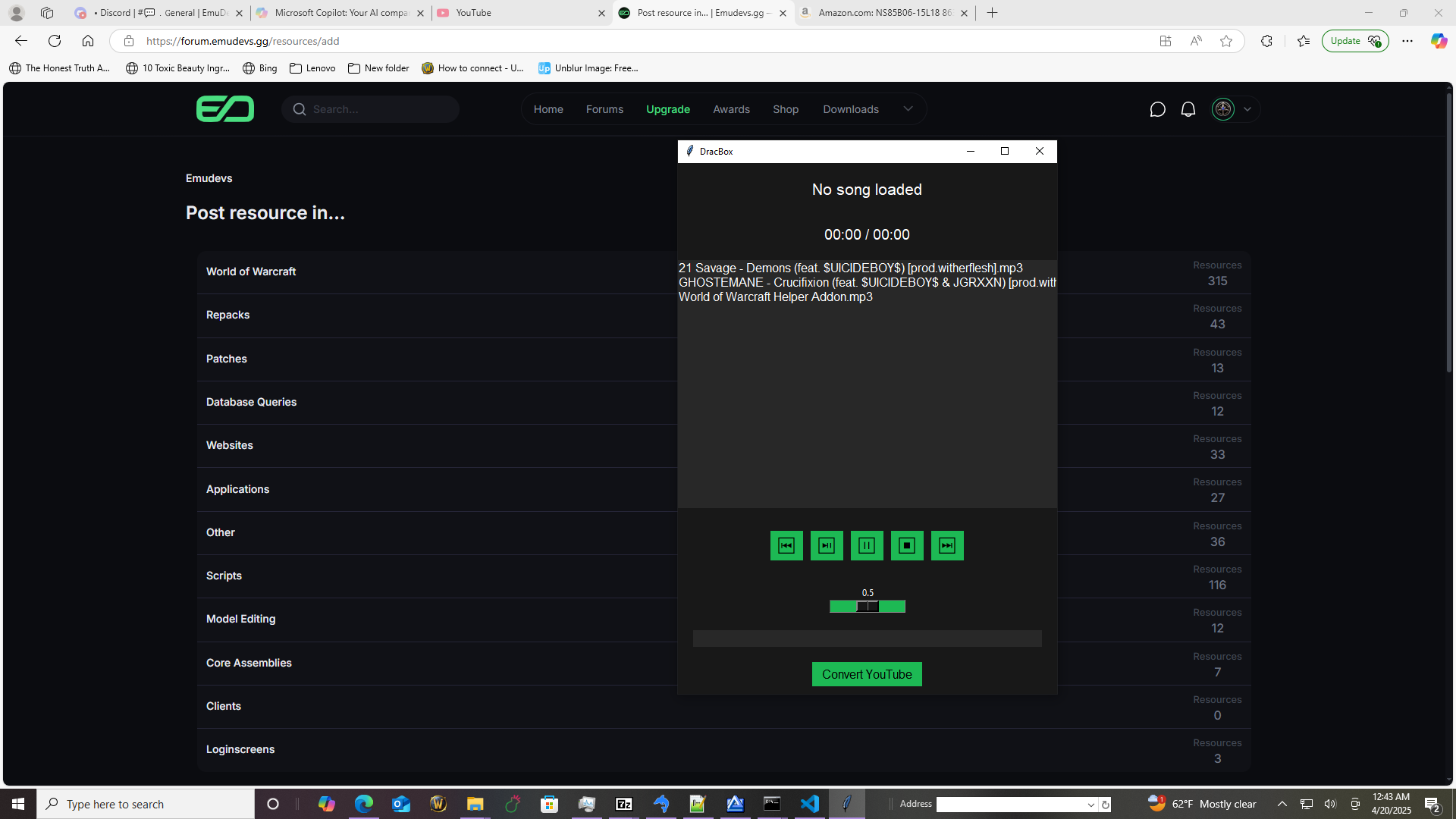This screenshot has width=1456, height=819.
Task: Open Windows Start menu
Action: point(18,804)
